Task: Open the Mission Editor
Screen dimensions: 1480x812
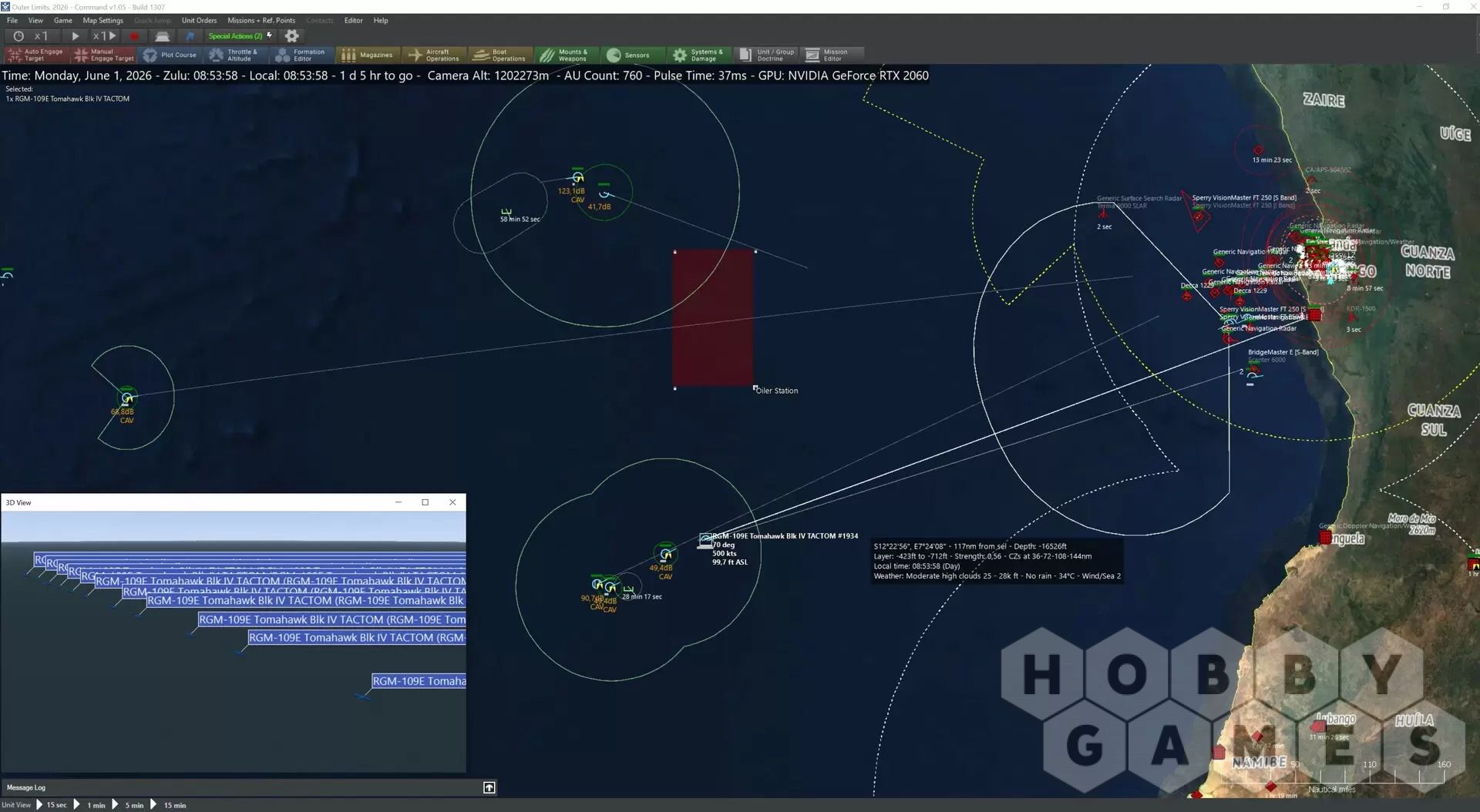Action: click(832, 55)
